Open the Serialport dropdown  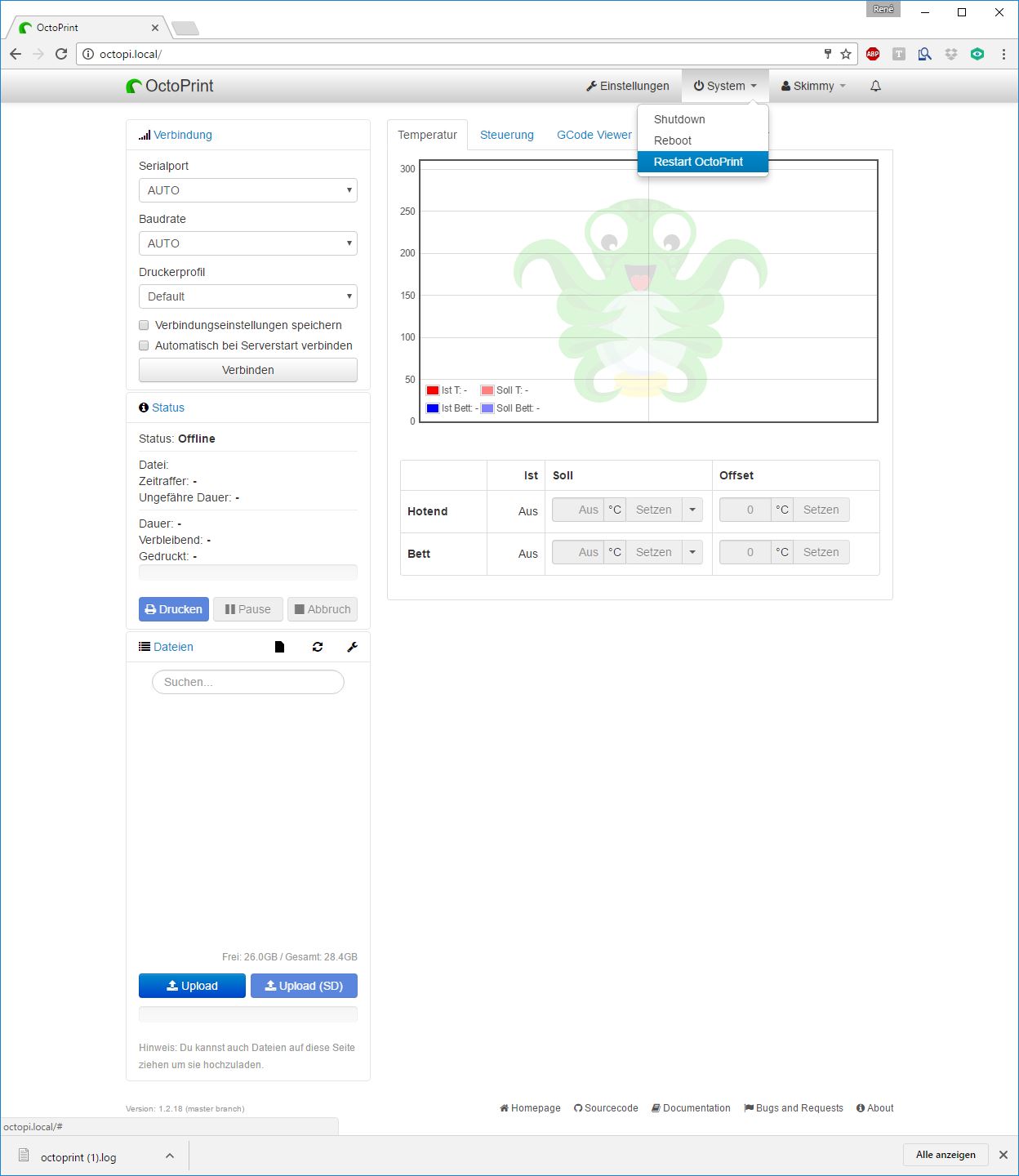[x=248, y=190]
